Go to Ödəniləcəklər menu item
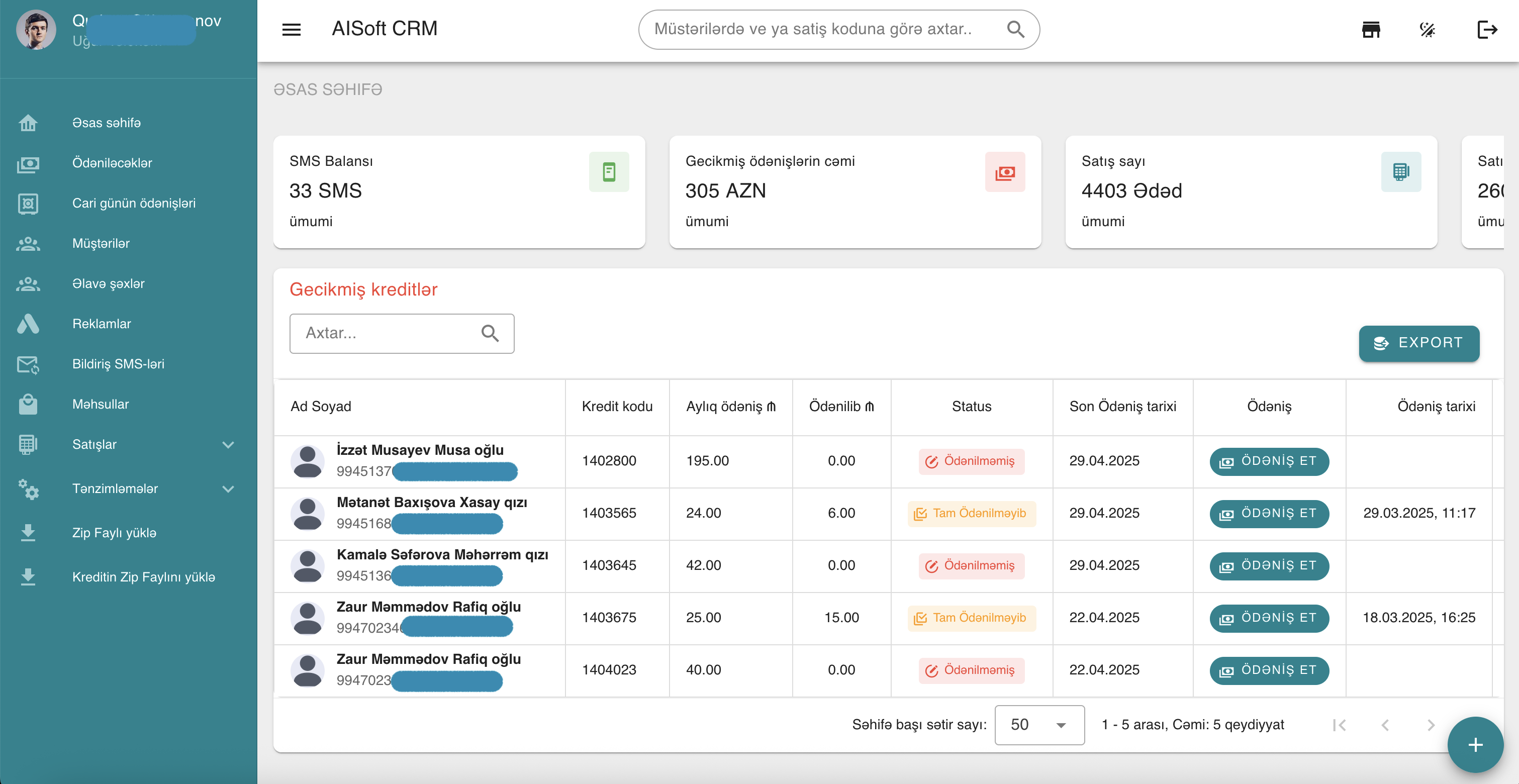This screenshot has height=784, width=1519. pos(129,163)
